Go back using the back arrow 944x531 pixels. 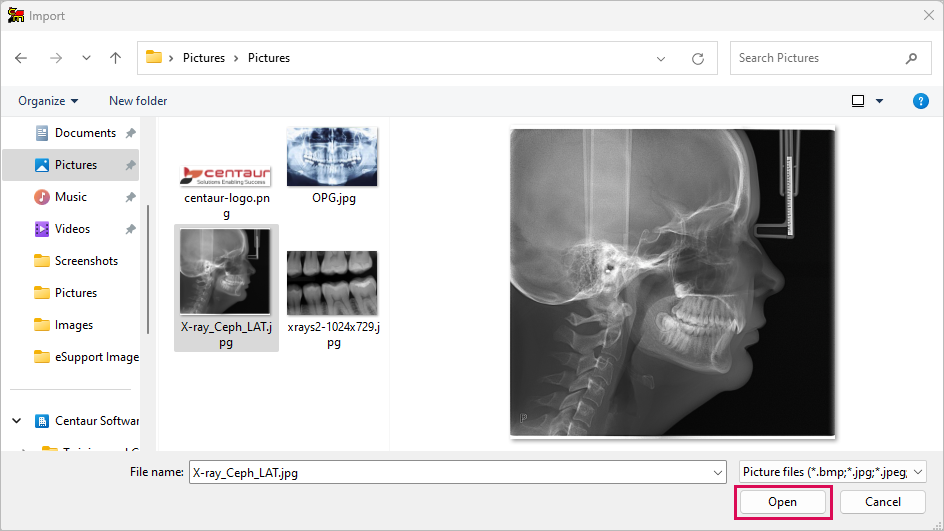tap(21, 58)
